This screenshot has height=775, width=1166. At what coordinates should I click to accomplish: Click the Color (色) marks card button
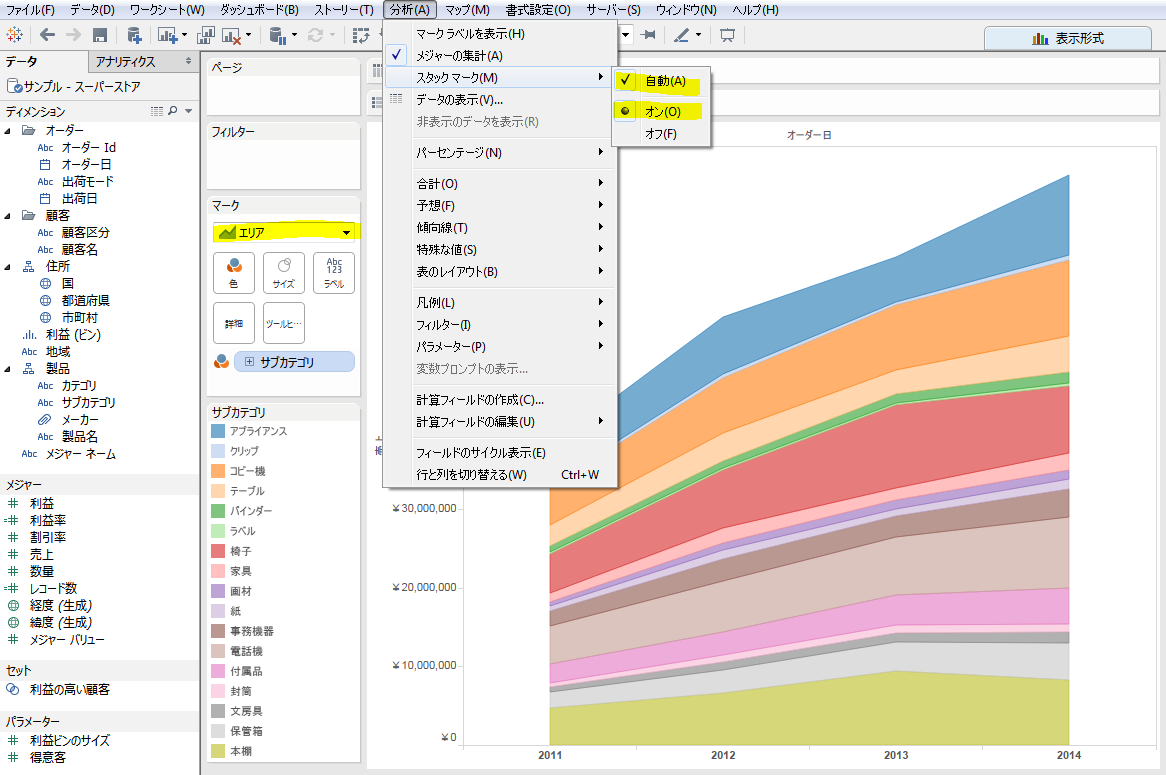(233, 273)
